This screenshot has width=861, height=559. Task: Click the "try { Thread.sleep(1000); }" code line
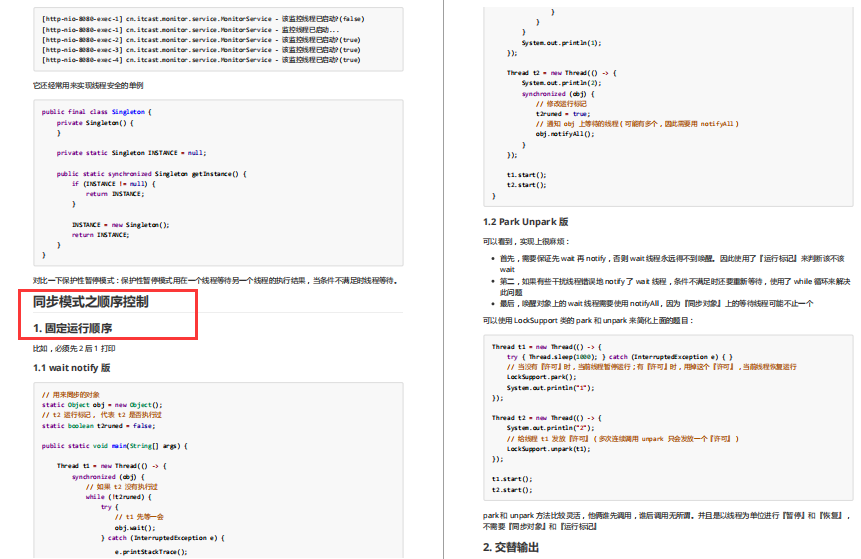pos(619,357)
